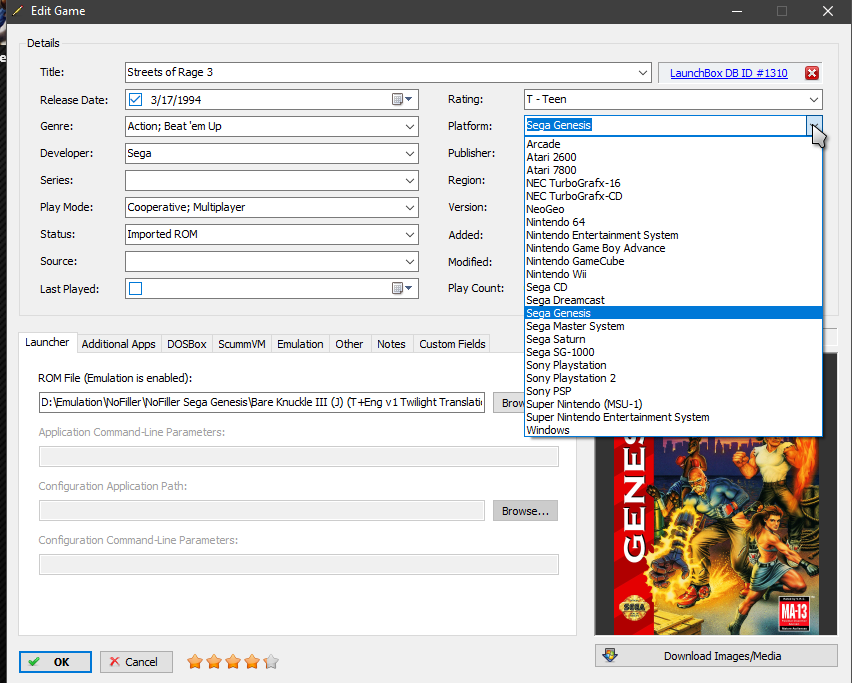Click the Cancel button

coord(136,662)
